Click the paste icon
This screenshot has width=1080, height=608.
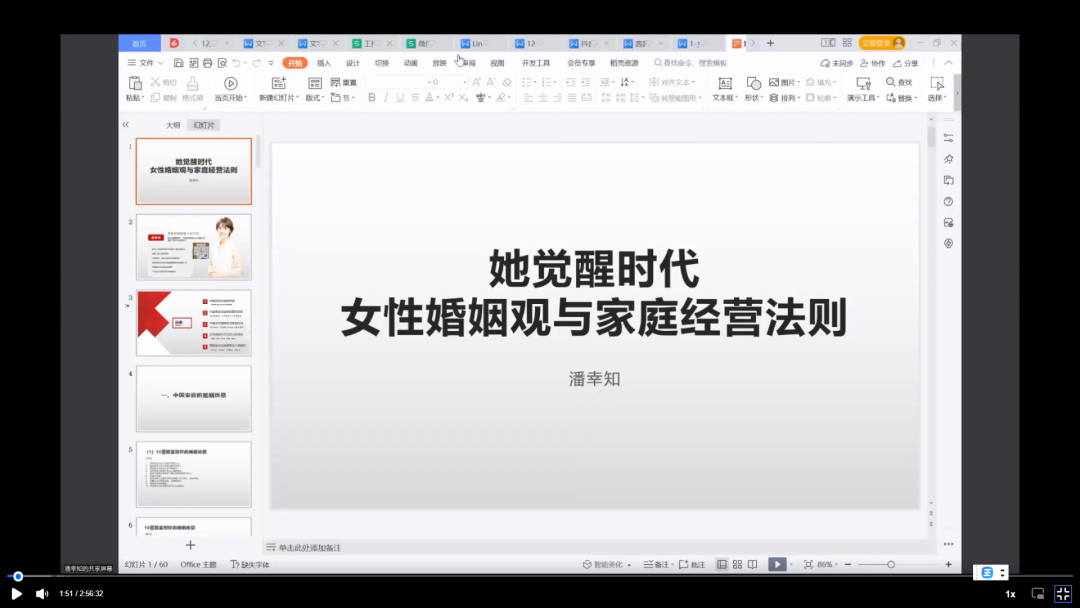coord(134,84)
